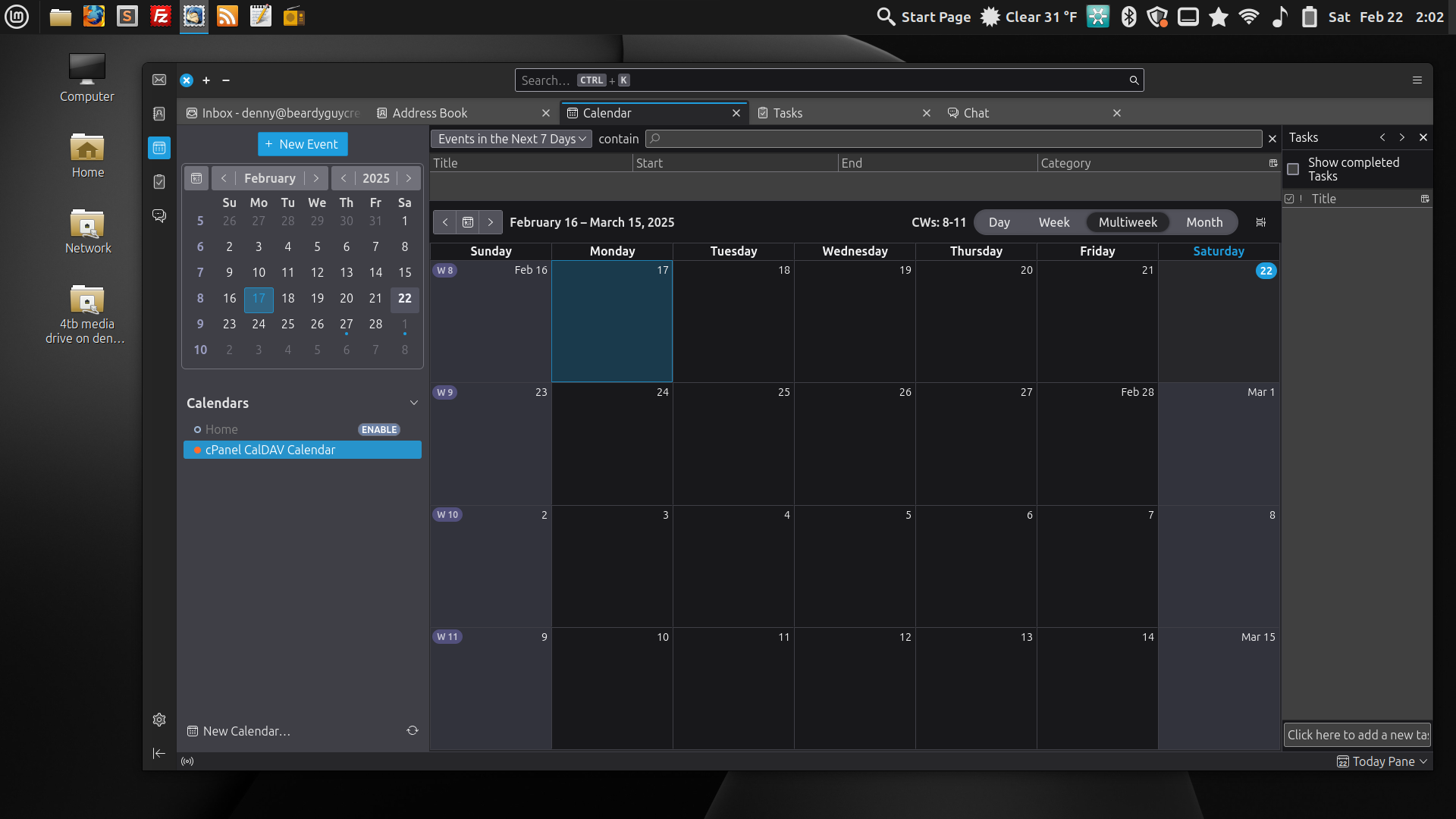
Task: Open Mail from the spaces toolbar
Action: tap(158, 80)
